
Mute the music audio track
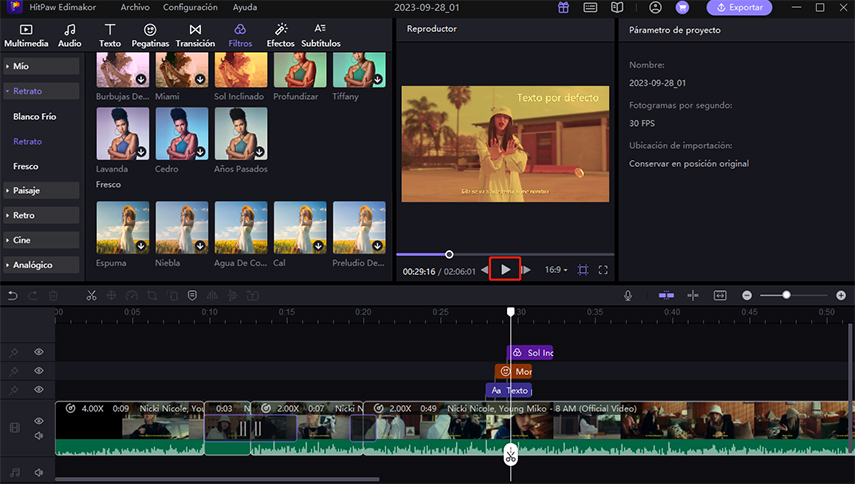[x=39, y=473]
